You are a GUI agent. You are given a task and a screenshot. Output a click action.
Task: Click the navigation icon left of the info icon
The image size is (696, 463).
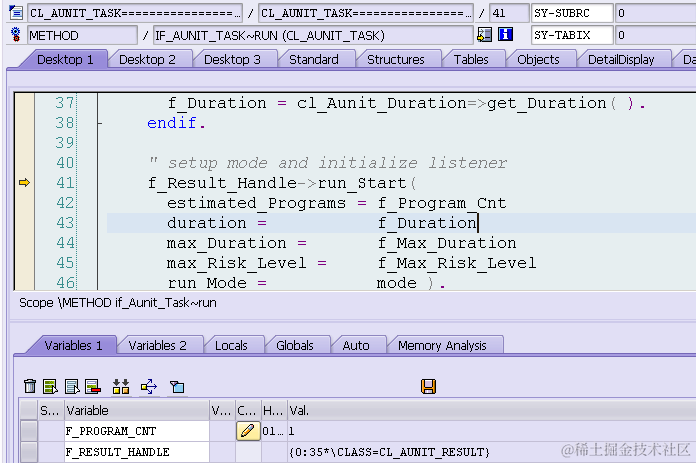click(x=484, y=35)
